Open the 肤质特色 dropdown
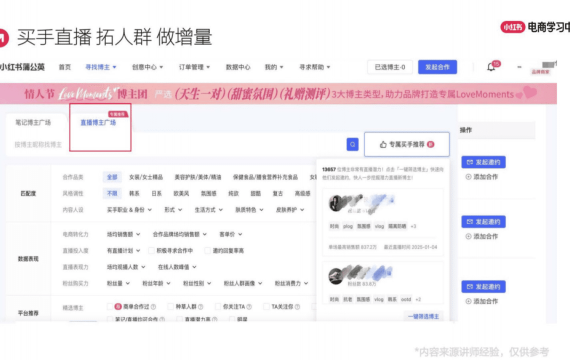The image size is (570, 360). click(249, 210)
